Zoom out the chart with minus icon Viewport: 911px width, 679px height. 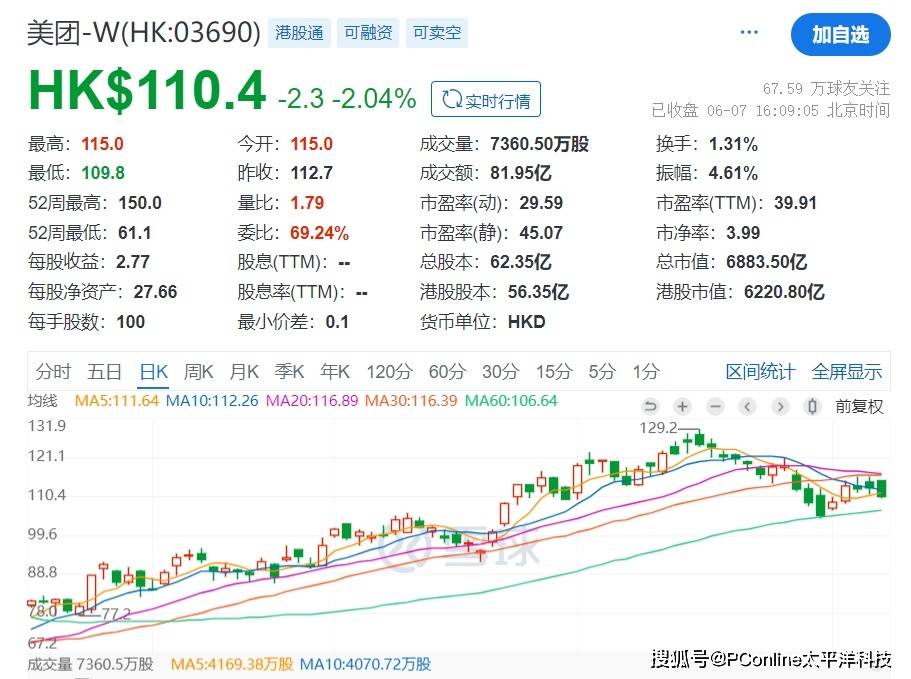715,406
